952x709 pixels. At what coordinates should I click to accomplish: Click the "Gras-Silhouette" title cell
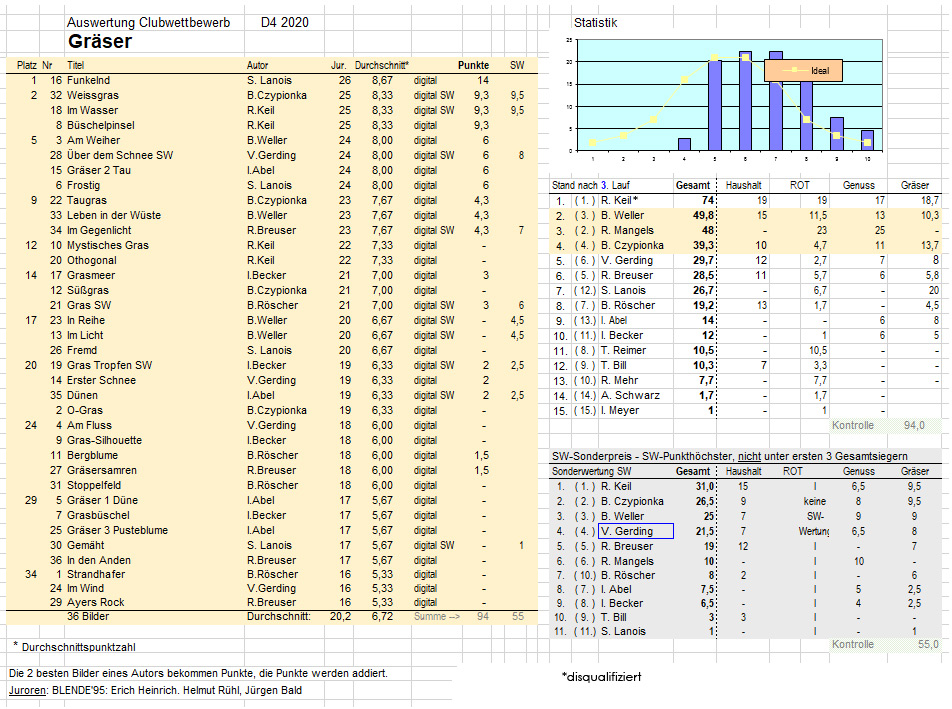tap(104, 440)
